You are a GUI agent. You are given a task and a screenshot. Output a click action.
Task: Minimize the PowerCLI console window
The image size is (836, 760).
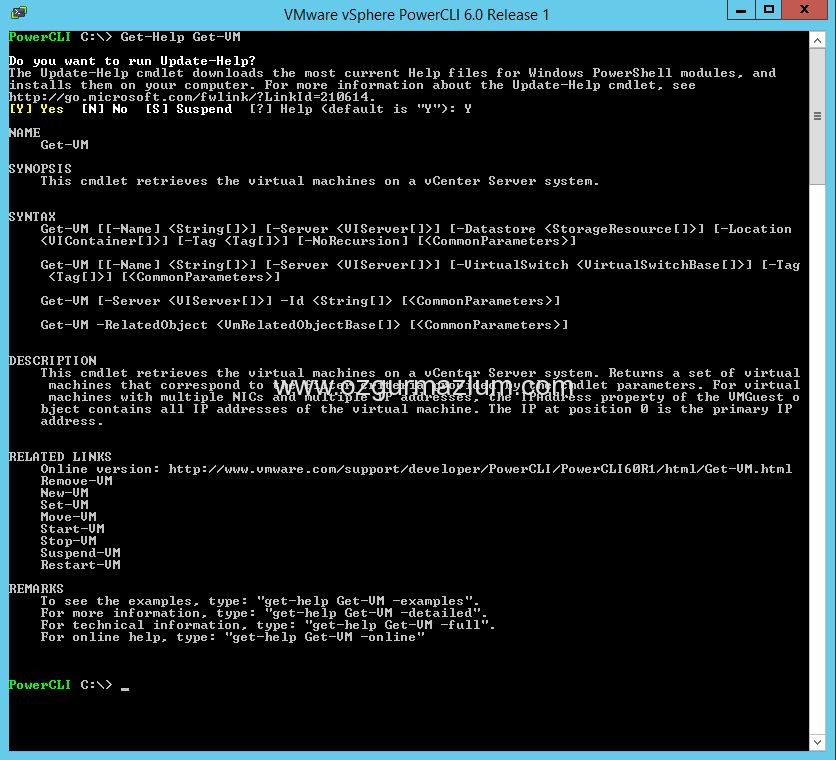point(741,10)
